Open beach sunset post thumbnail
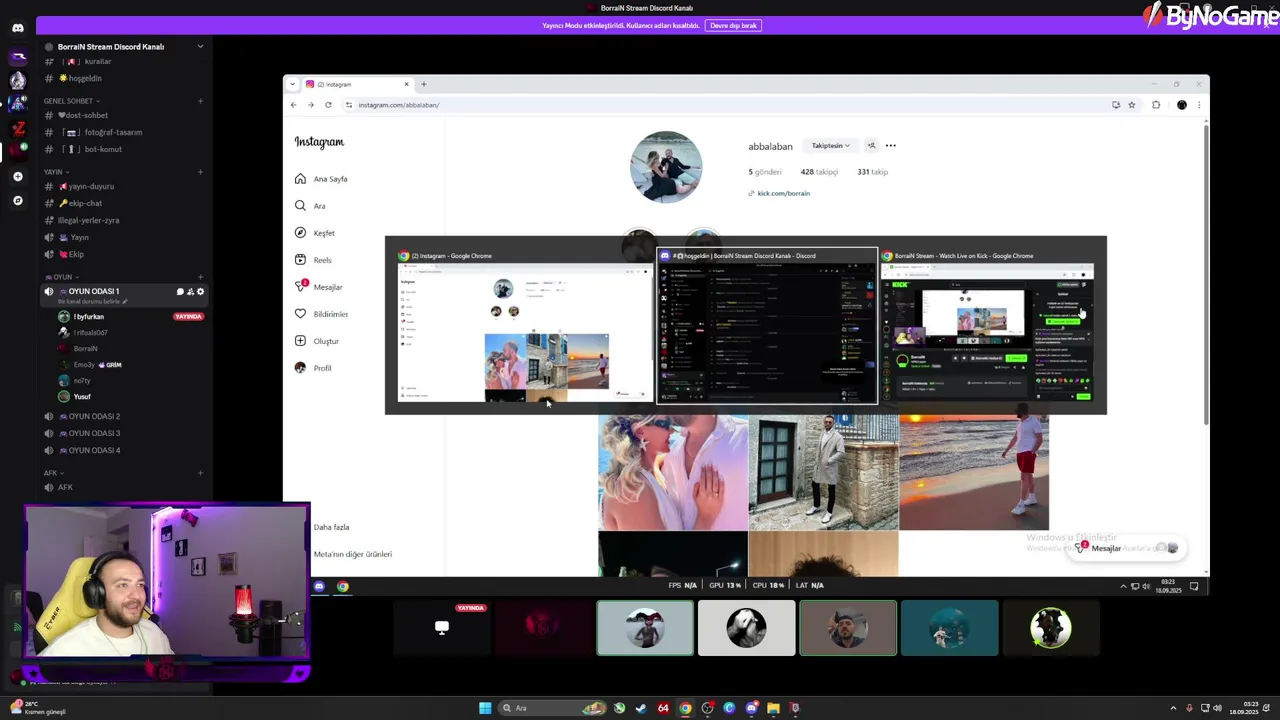This screenshot has width=1280, height=720. (x=974, y=472)
